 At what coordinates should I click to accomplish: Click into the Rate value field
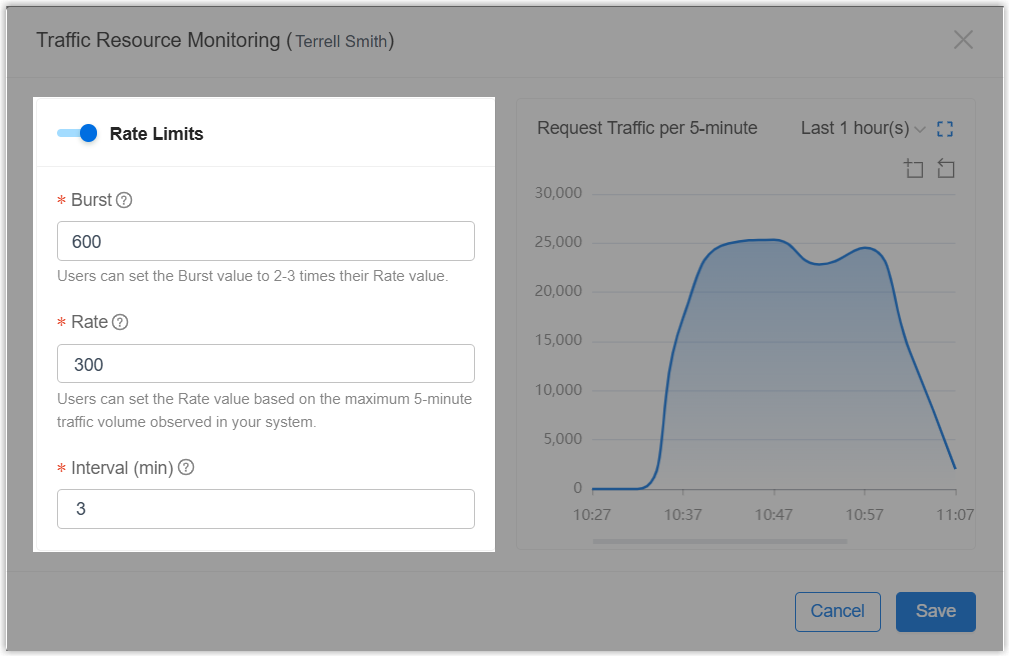coord(265,364)
